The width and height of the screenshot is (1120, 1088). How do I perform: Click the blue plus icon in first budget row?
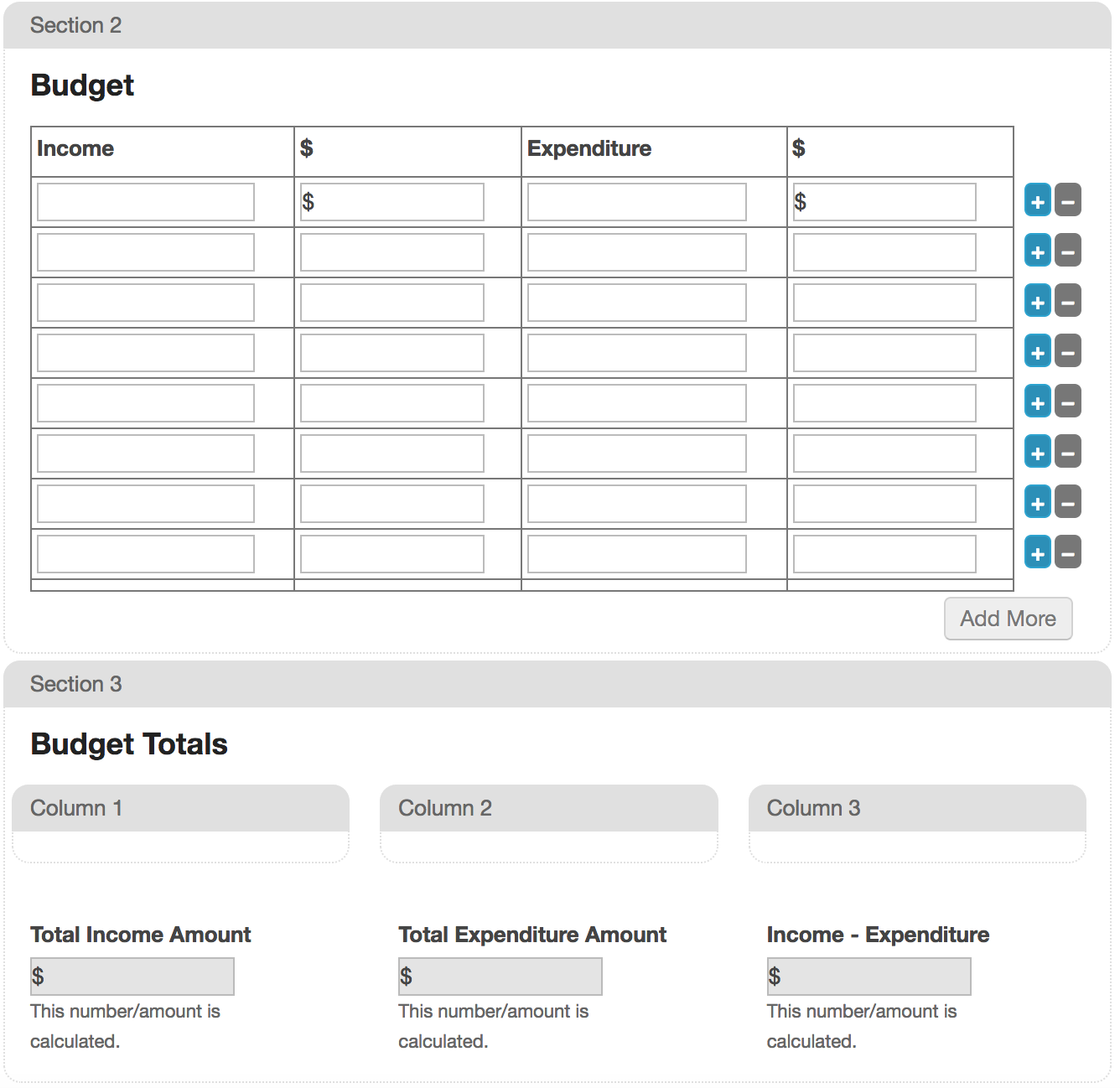[1037, 201]
